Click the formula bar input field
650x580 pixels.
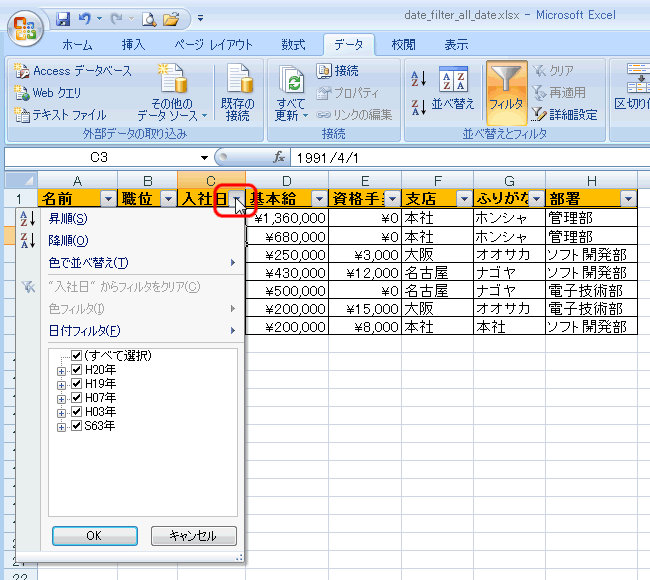[470, 158]
